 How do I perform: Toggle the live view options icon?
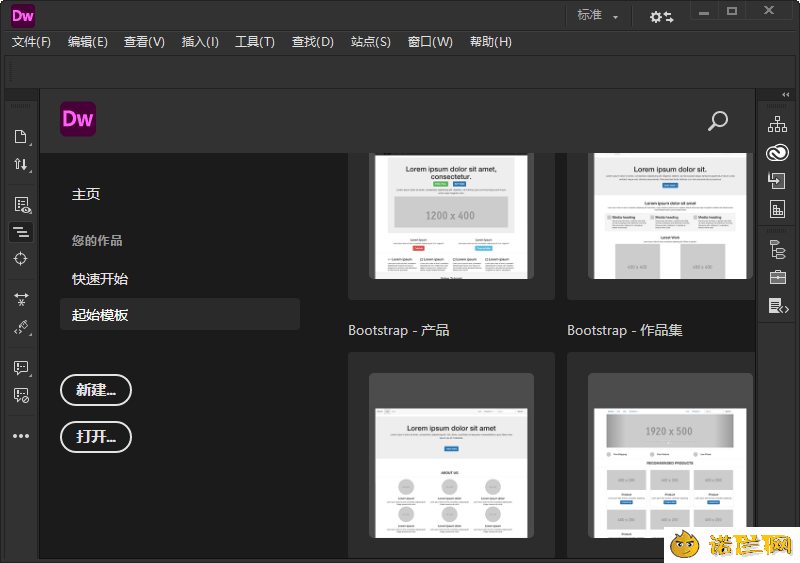point(22,205)
